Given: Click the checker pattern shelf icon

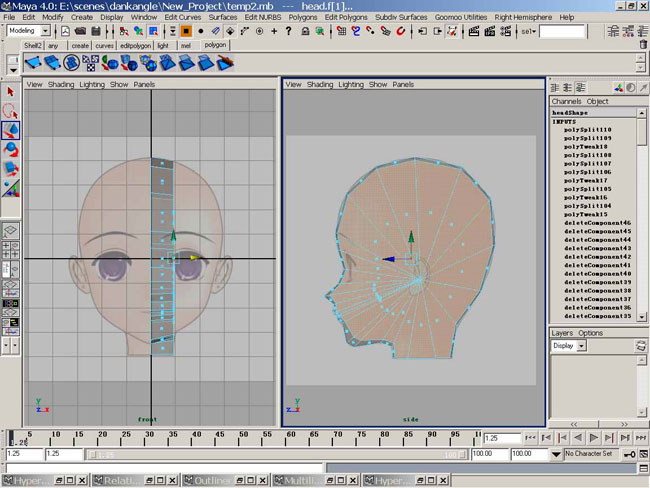Looking at the screenshot, I should click(90, 63).
